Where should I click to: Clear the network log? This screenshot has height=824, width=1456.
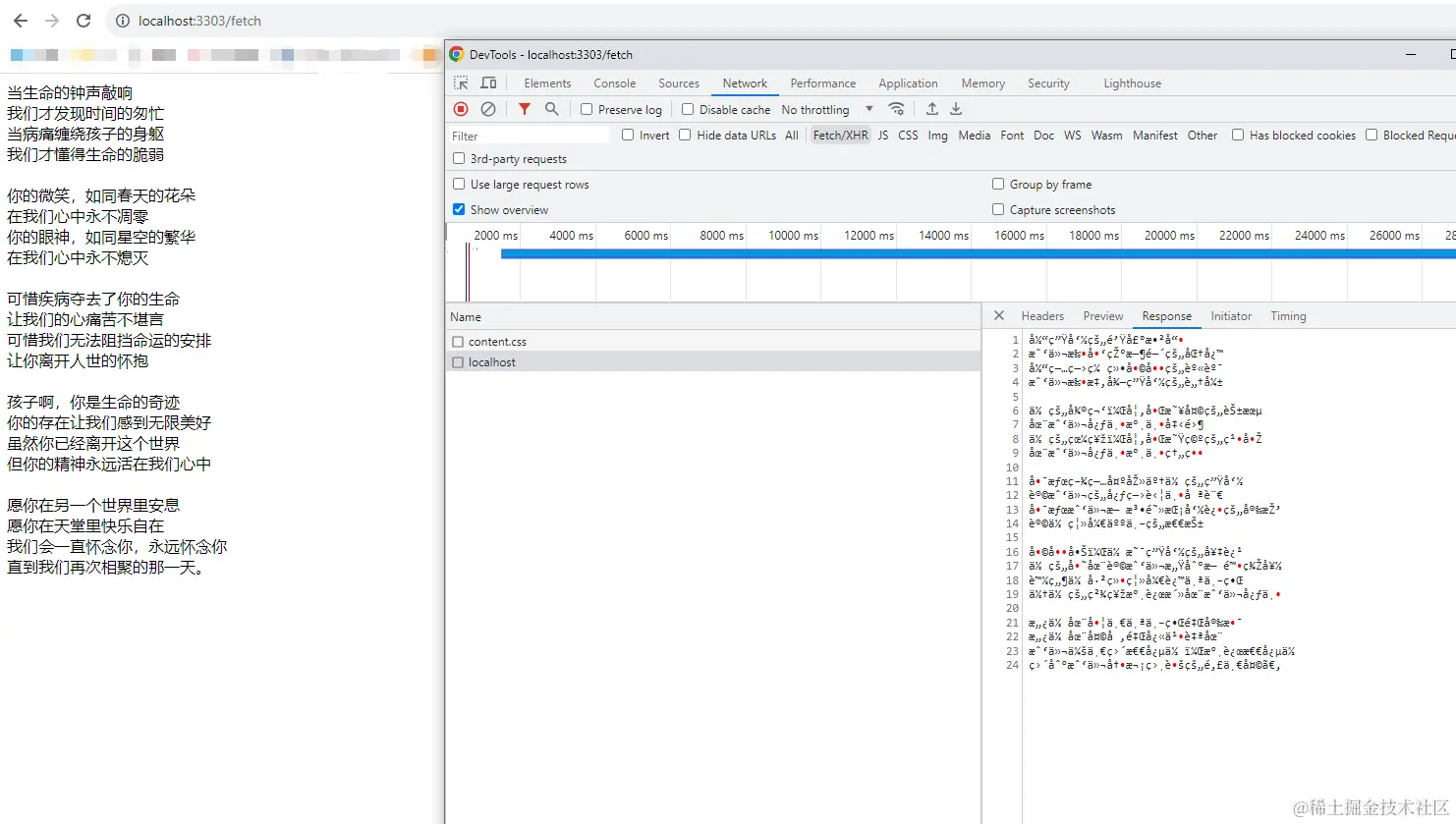[486, 109]
